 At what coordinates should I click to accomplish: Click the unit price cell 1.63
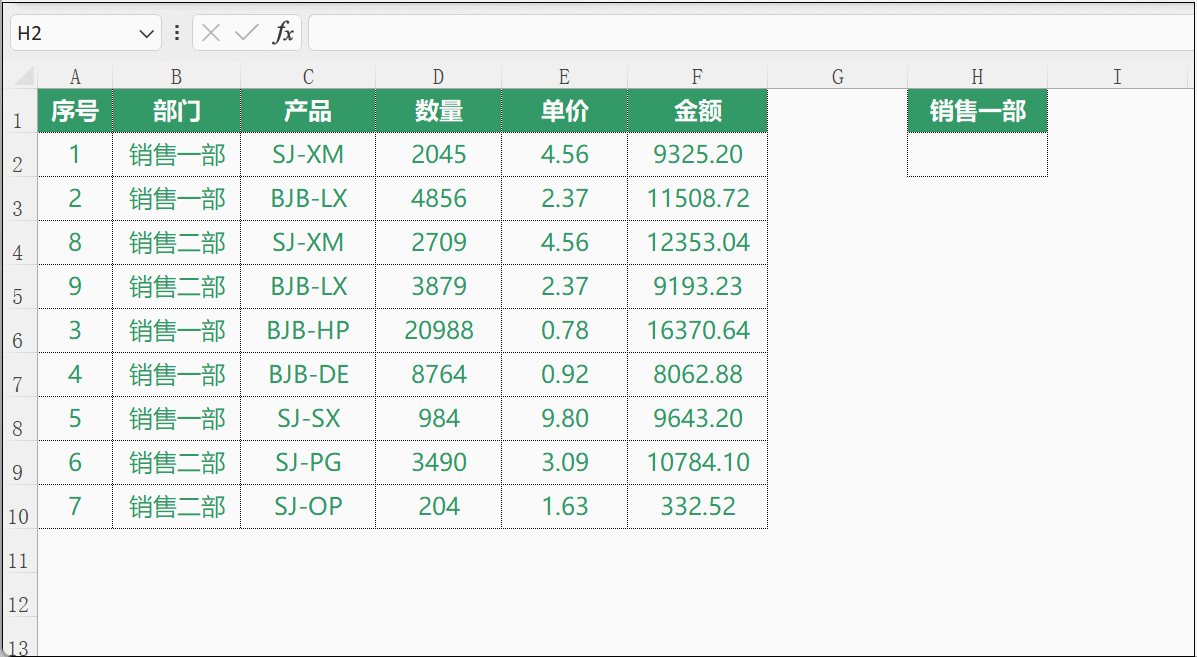pos(564,507)
